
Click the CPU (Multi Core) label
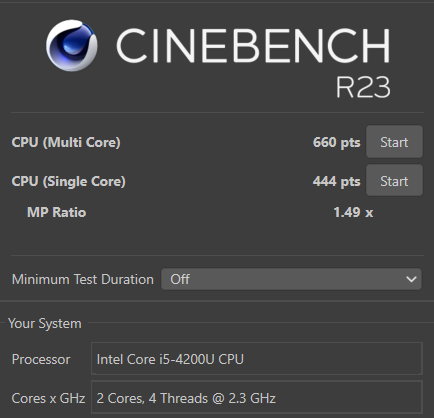(66, 143)
